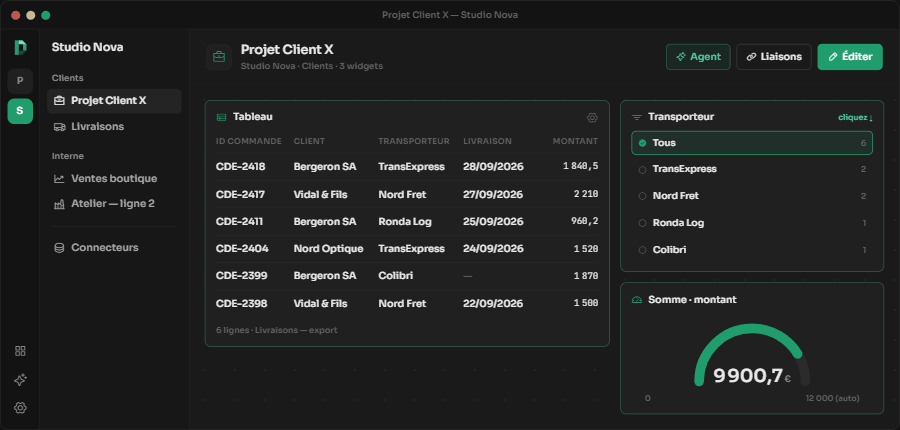Screen dimensions: 900x430
Task: Click Colibri cell in the table
Action: (x=395, y=276)
